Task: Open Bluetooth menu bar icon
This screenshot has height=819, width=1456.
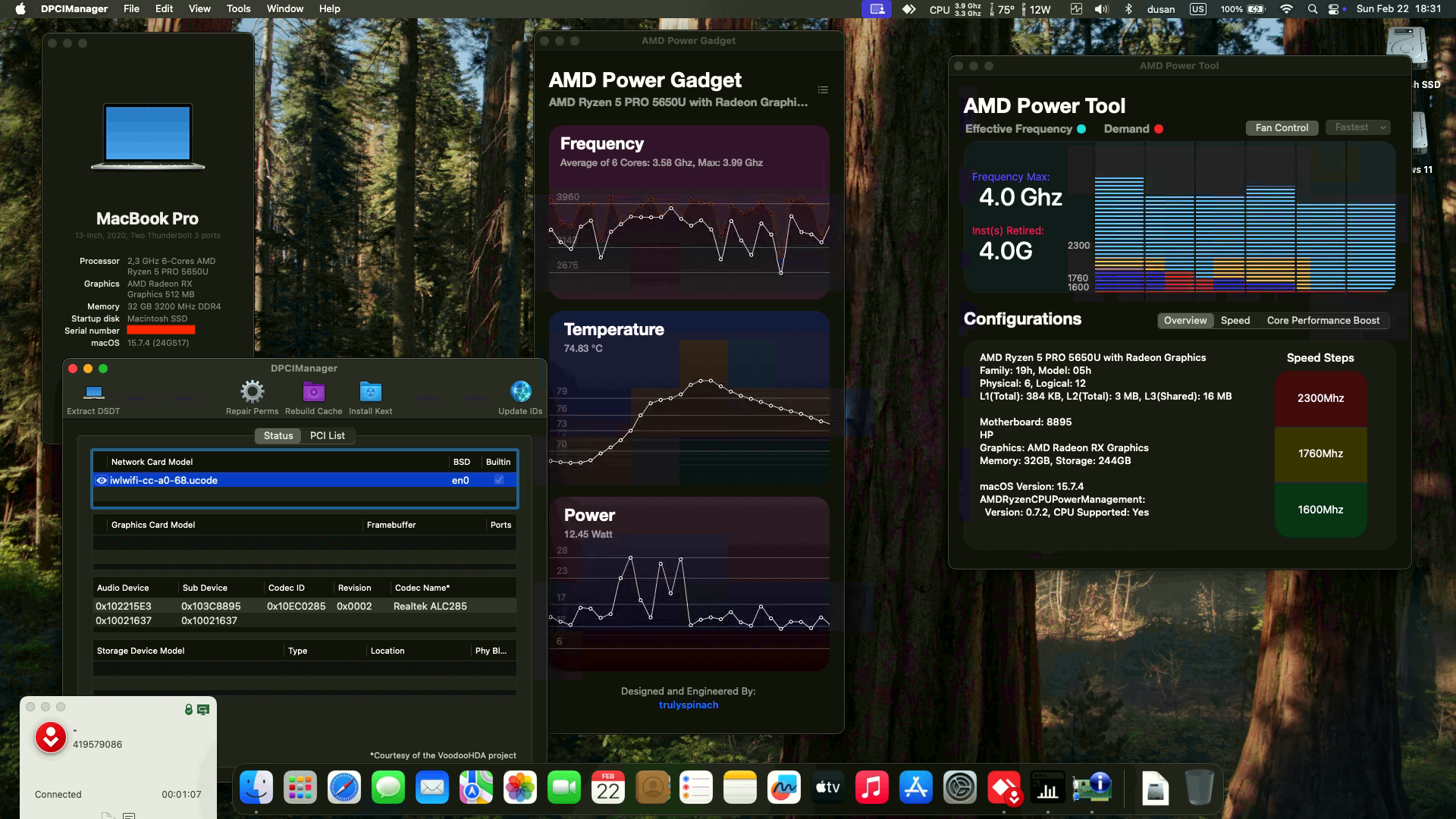Action: pos(1128,9)
